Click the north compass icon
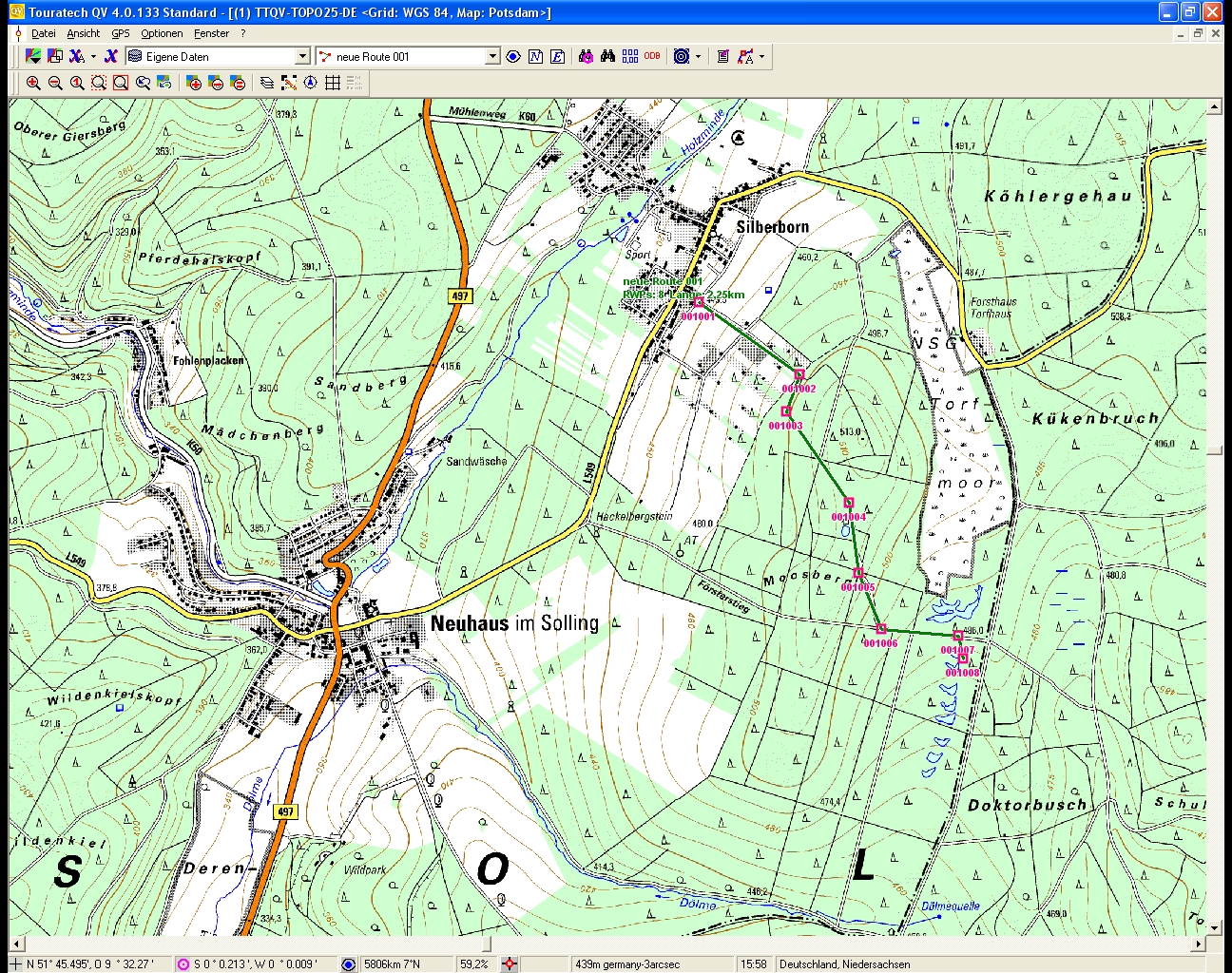Image resolution: width=1232 pixels, height=973 pixels. [311, 83]
